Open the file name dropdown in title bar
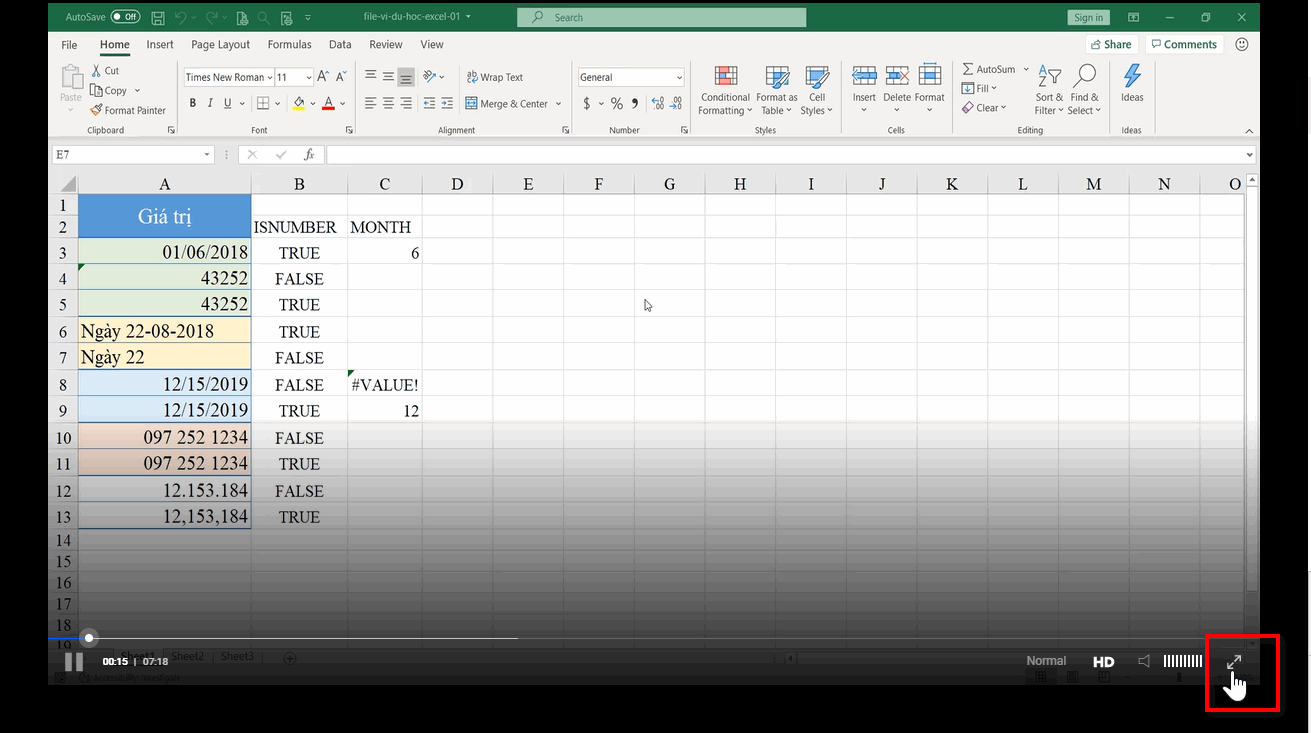 [x=469, y=17]
